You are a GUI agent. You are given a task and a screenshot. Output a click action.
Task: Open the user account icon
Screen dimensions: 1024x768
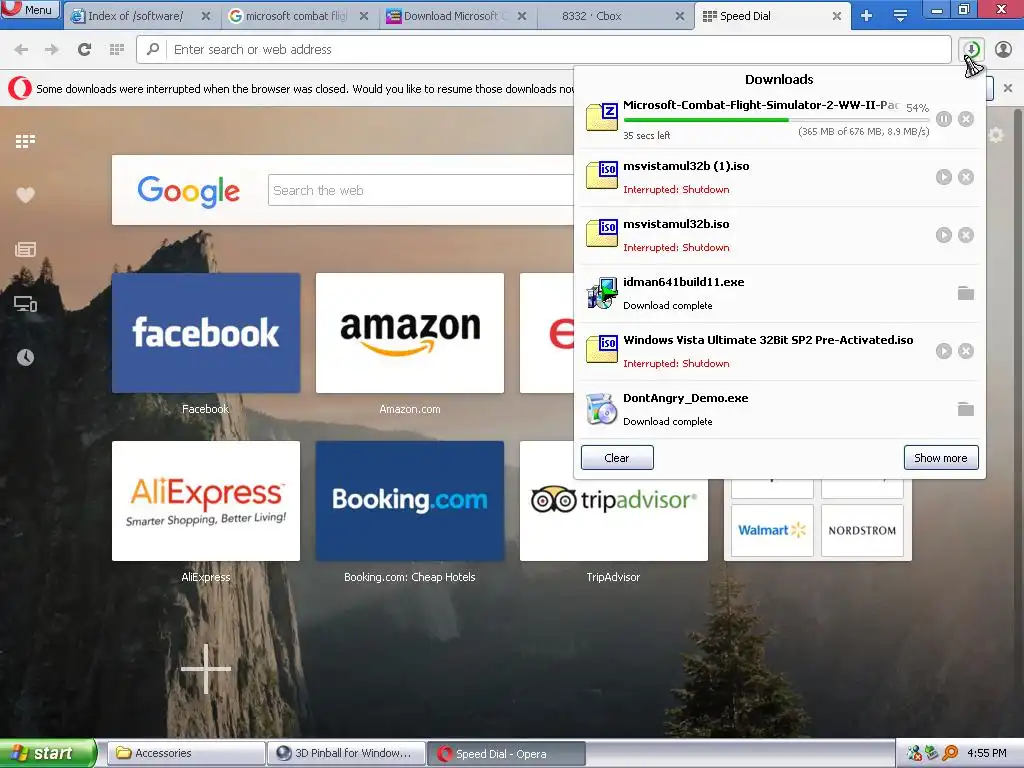(x=1003, y=50)
